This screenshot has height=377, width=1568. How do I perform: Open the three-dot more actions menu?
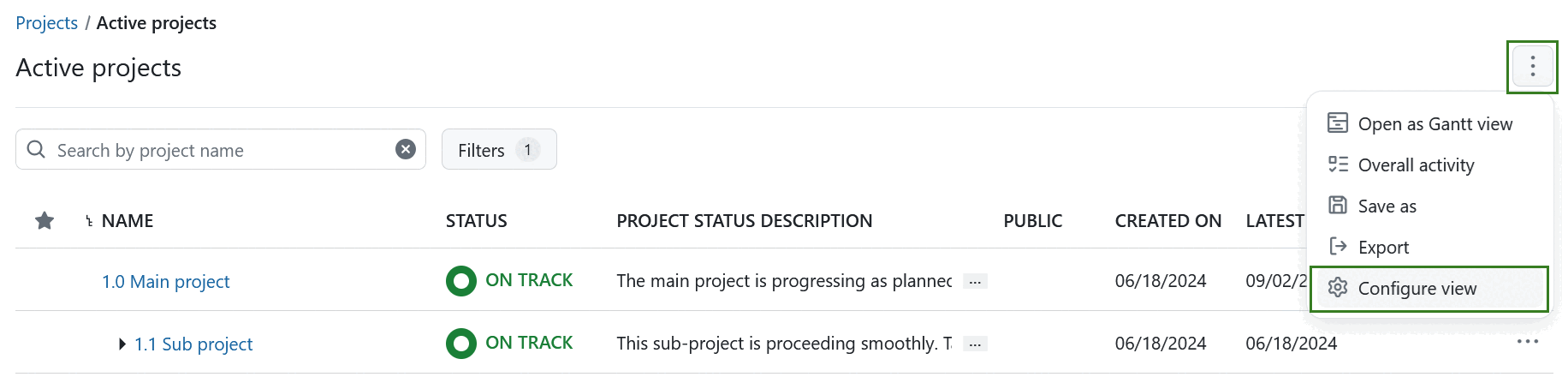coord(1532,66)
